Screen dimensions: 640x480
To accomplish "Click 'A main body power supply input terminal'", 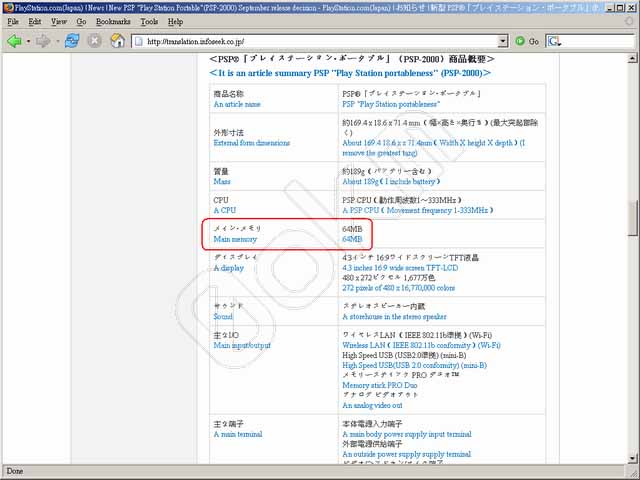I will click(407, 434).
